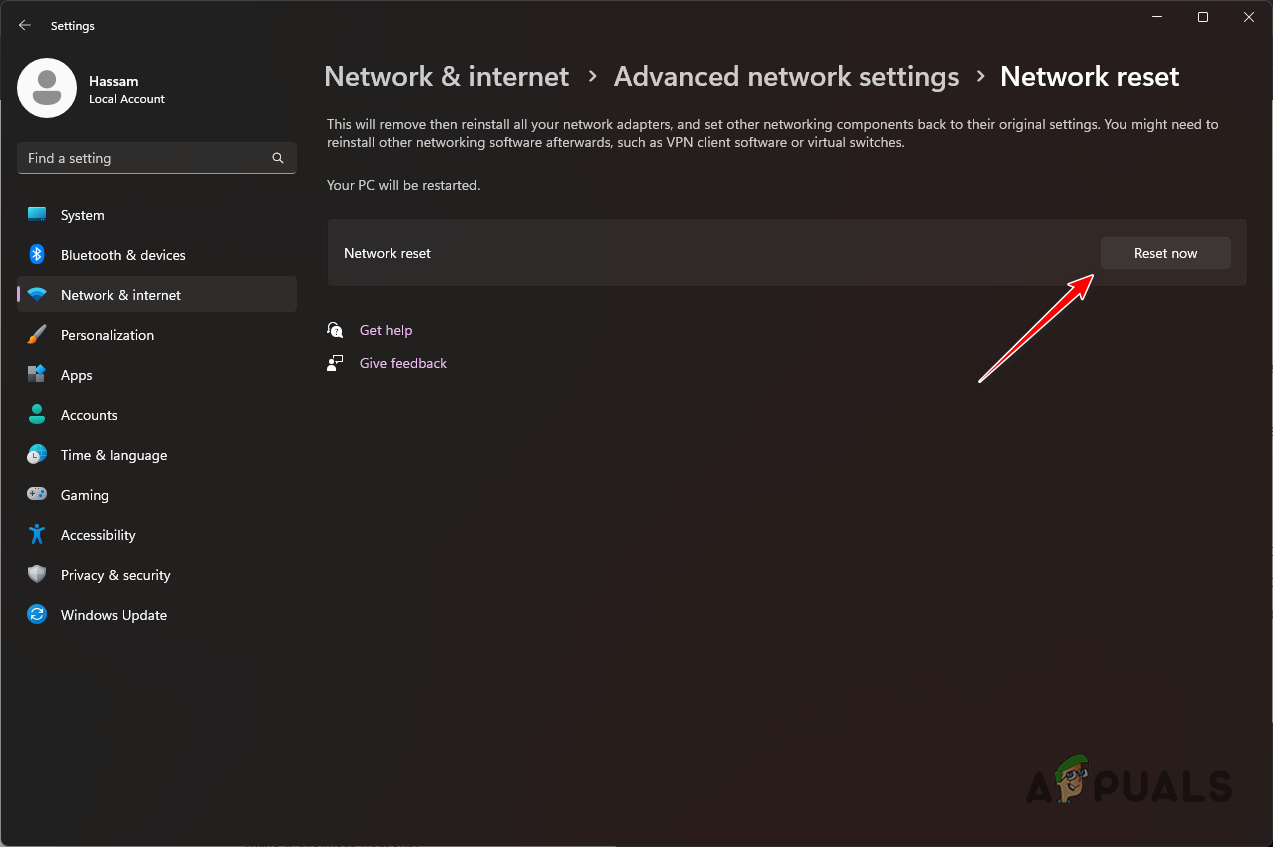Open Accounts settings
The height and width of the screenshot is (847, 1273).
click(36, 414)
